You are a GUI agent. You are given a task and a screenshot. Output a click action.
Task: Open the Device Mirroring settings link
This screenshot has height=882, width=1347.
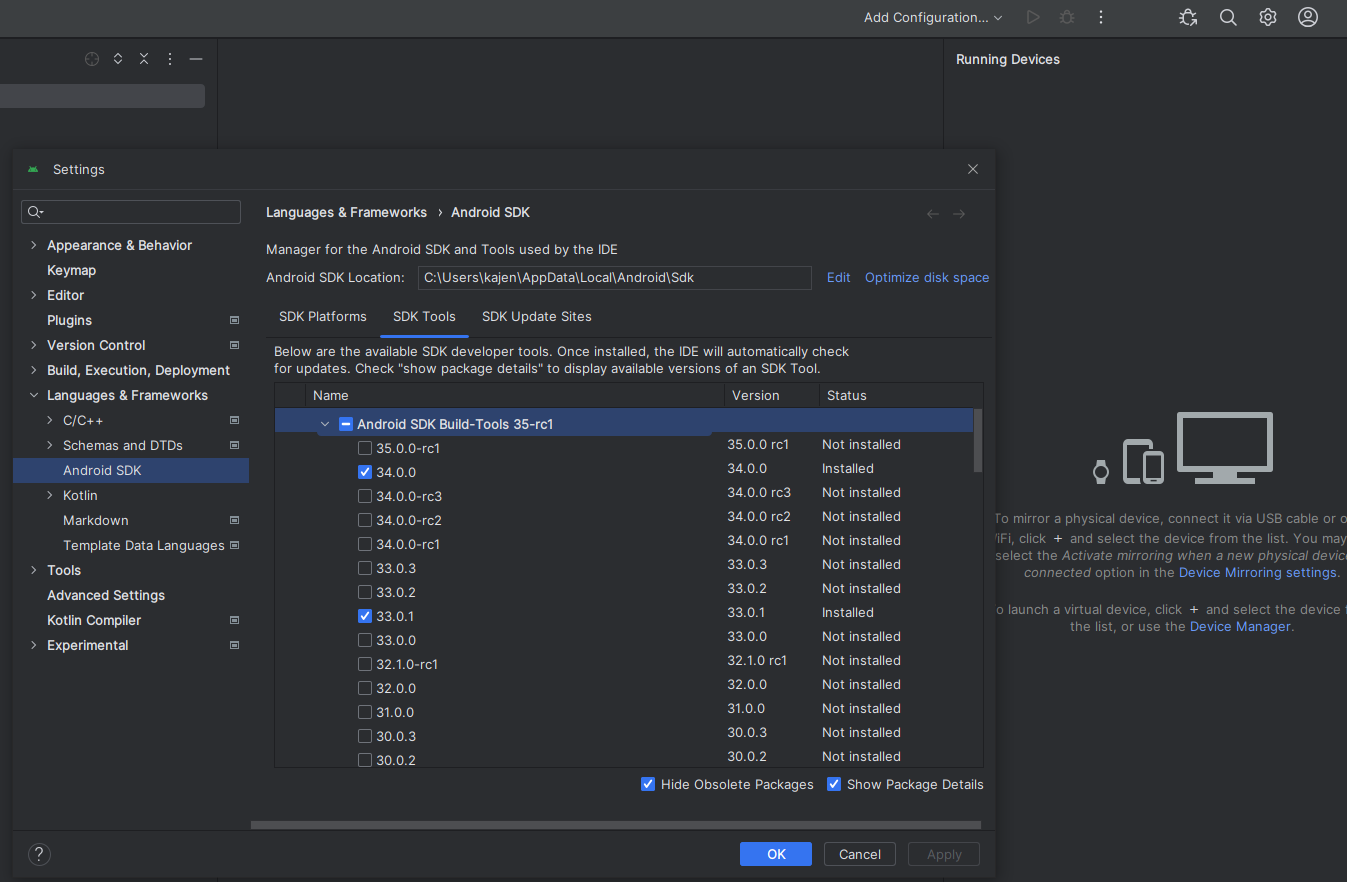pyautogui.click(x=1258, y=573)
